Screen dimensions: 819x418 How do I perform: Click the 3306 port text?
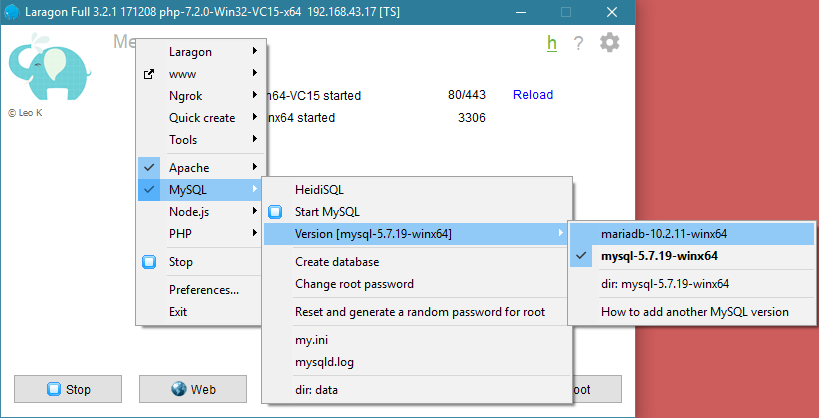click(472, 118)
